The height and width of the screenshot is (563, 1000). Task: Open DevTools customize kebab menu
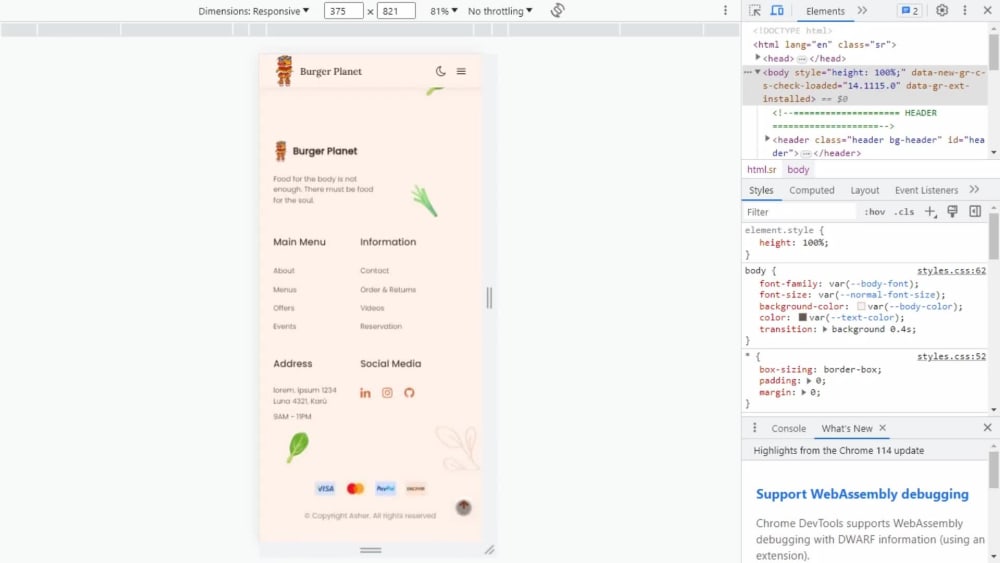tap(965, 10)
